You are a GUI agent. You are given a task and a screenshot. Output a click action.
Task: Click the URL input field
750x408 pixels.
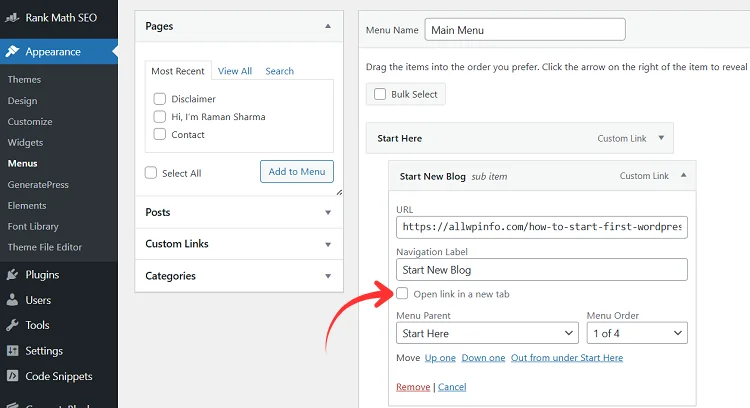coord(541,227)
